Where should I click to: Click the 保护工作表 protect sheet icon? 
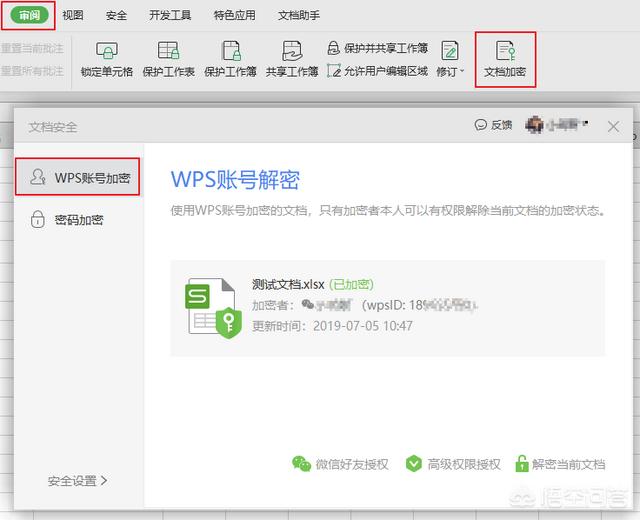pos(169,51)
